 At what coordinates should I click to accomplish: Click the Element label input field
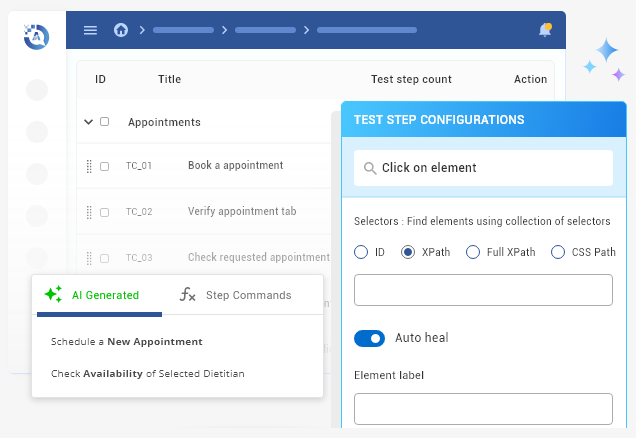[x=483, y=409]
